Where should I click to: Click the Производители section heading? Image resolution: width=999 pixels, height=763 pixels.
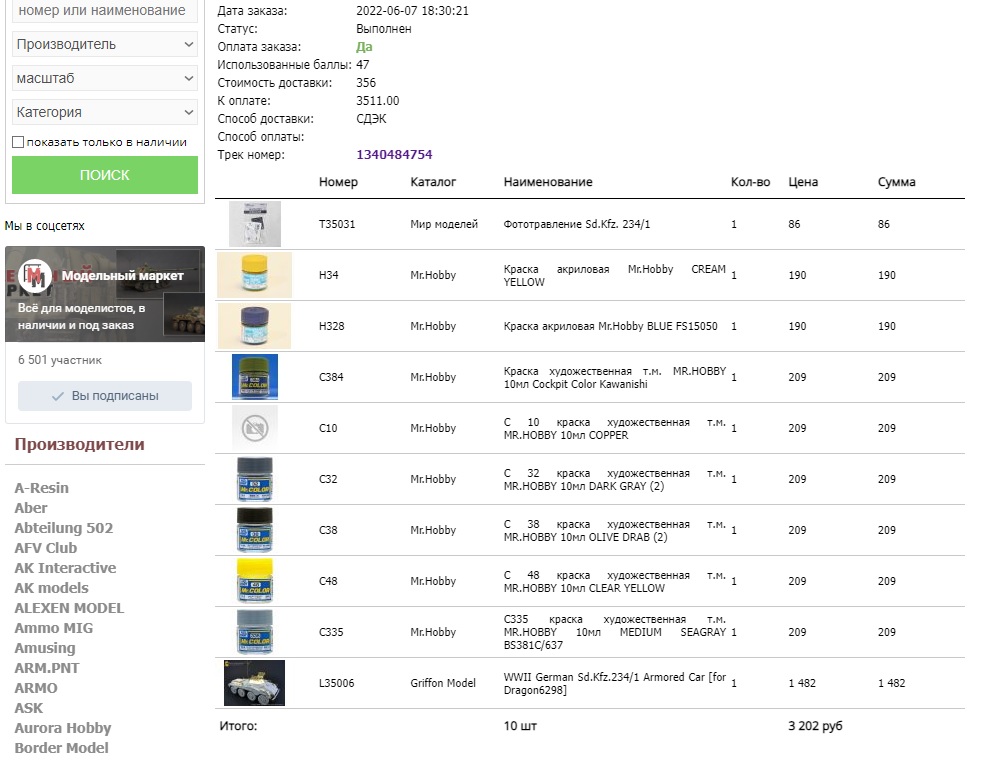pos(80,444)
